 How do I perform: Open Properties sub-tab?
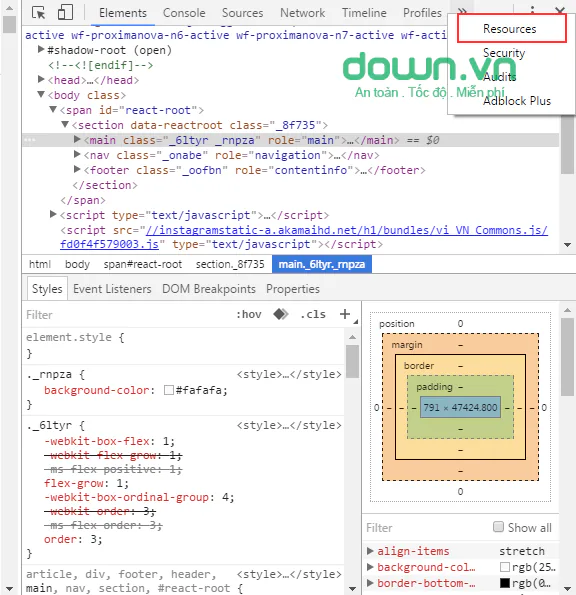point(293,289)
